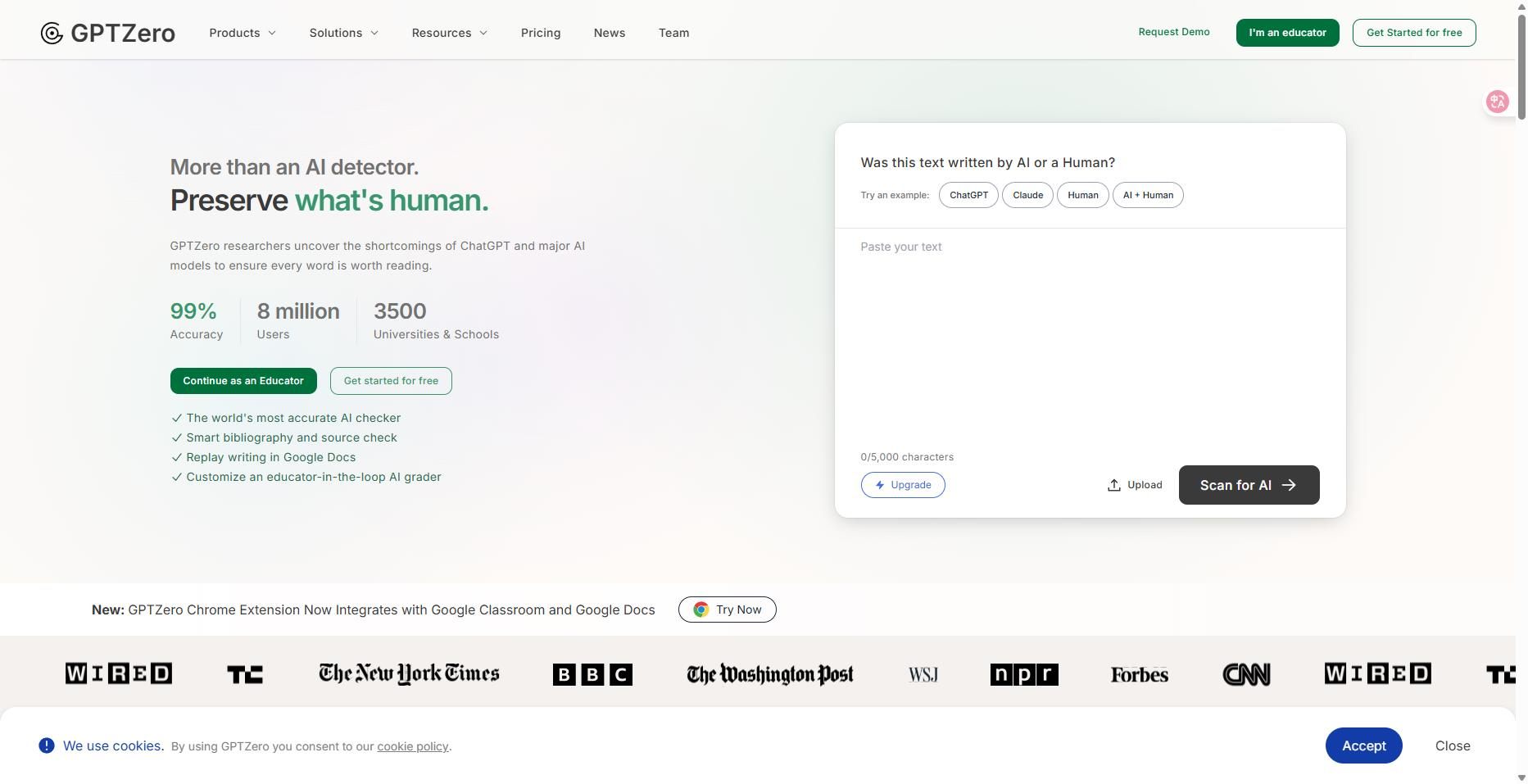Viewport: 1528px width, 784px height.
Task: Click the '0/5,000 characters' counter text
Action: tap(907, 457)
